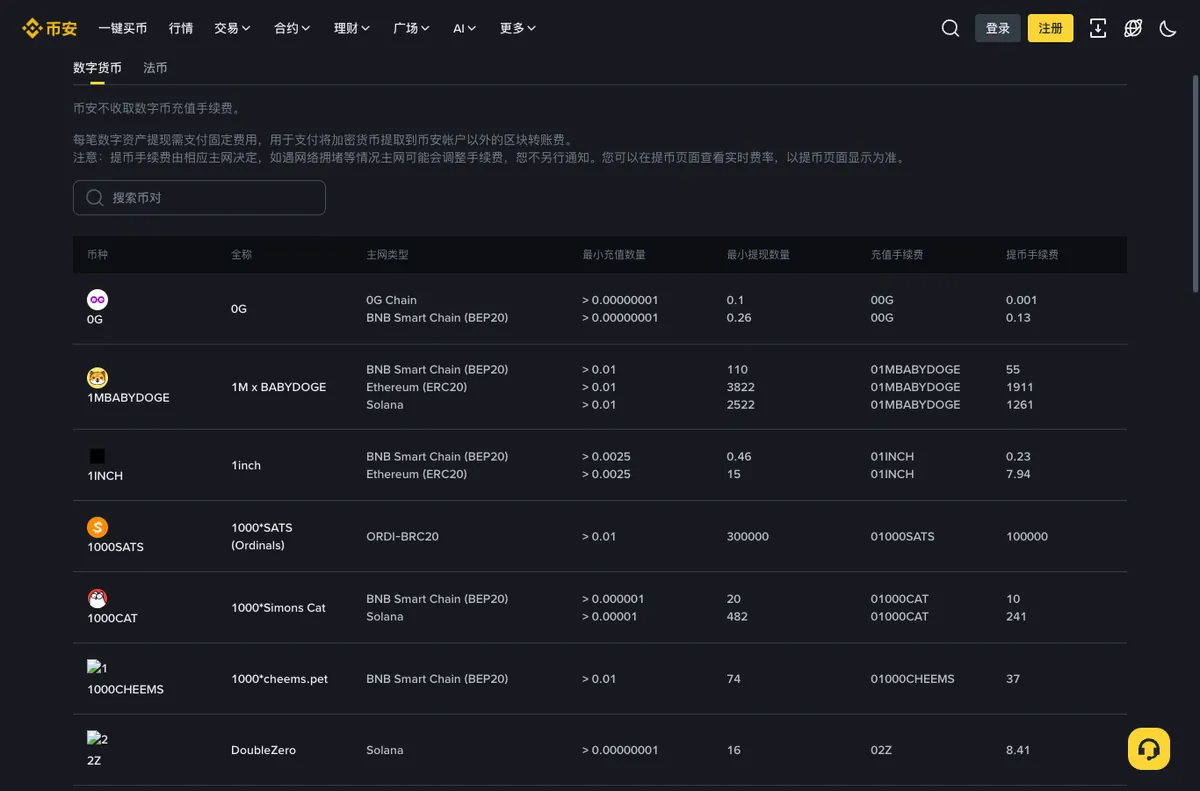
Task: Expand the 更多 dropdown menu
Action: point(518,28)
